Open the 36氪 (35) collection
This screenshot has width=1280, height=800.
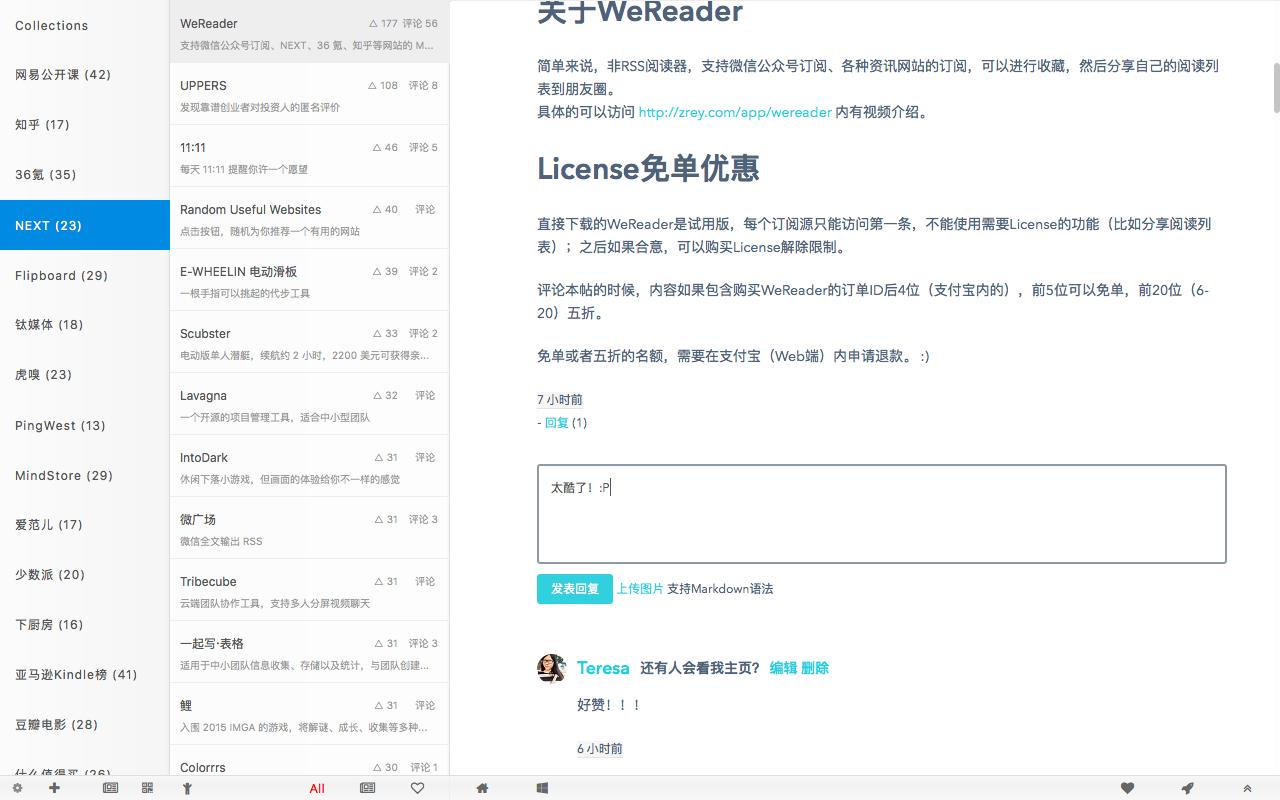85,175
